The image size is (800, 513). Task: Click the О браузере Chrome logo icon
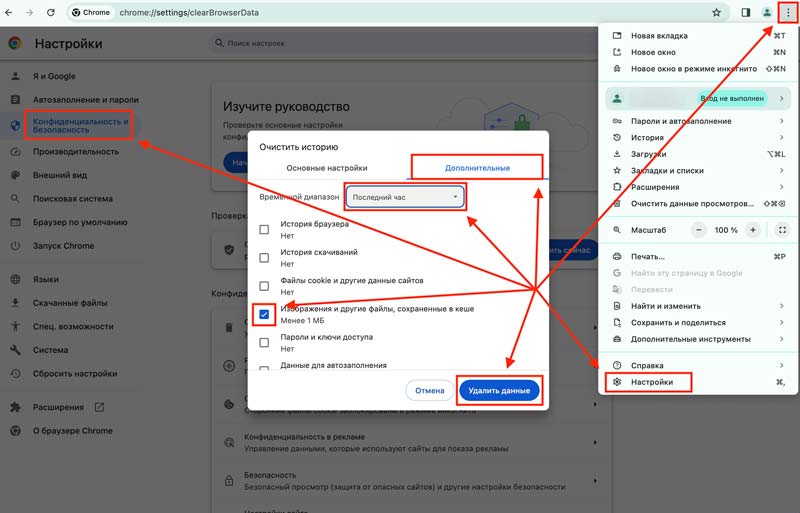click(x=15, y=430)
